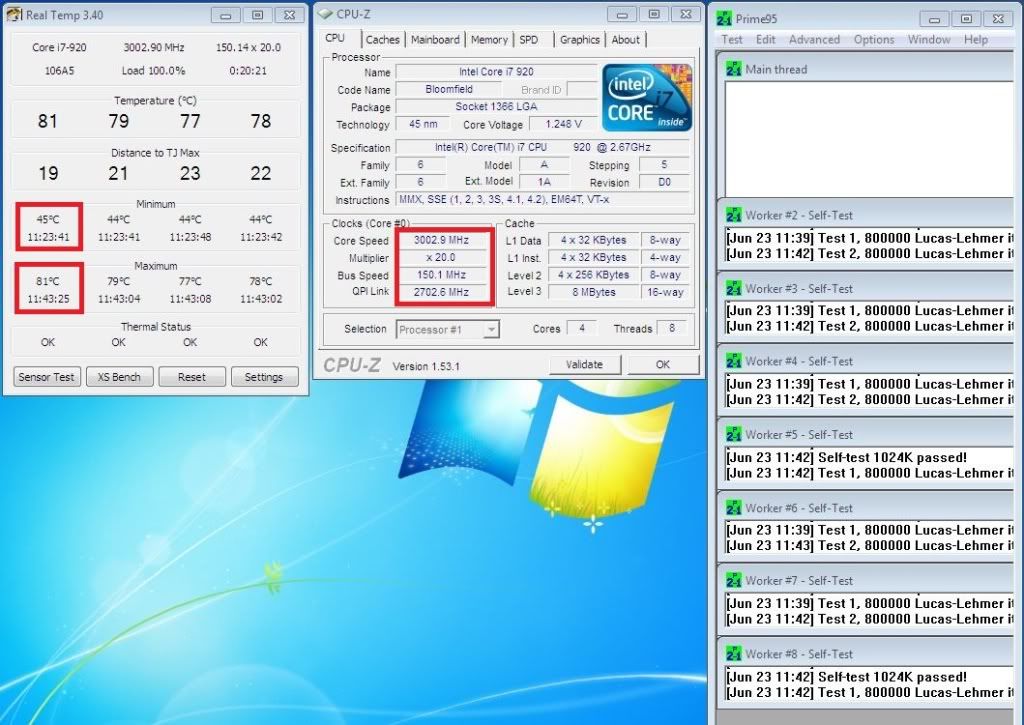This screenshot has height=725, width=1024.
Task: Click the Validate button in CPU-Z
Action: [x=584, y=364]
